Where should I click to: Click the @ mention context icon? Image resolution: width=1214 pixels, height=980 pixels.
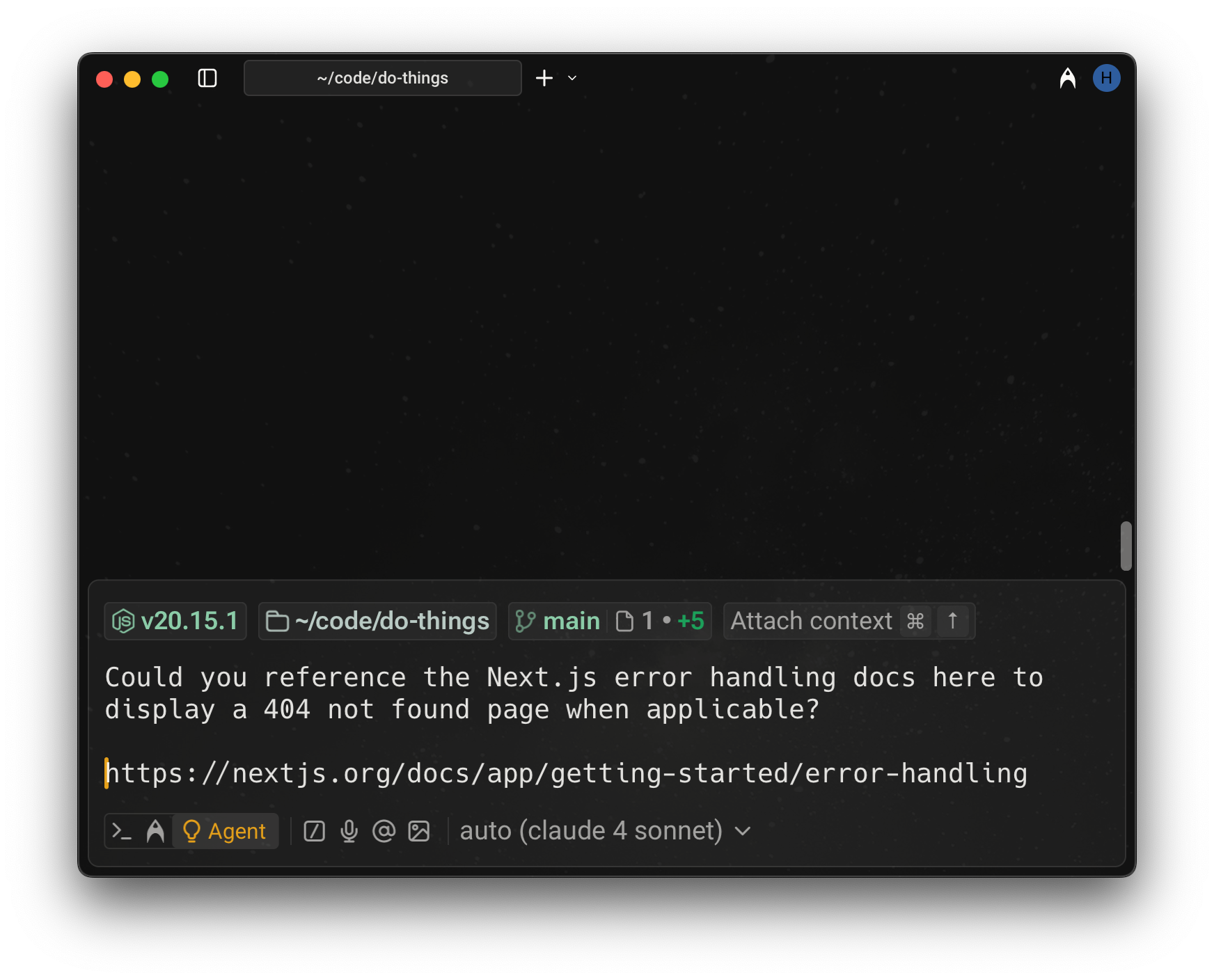point(384,831)
